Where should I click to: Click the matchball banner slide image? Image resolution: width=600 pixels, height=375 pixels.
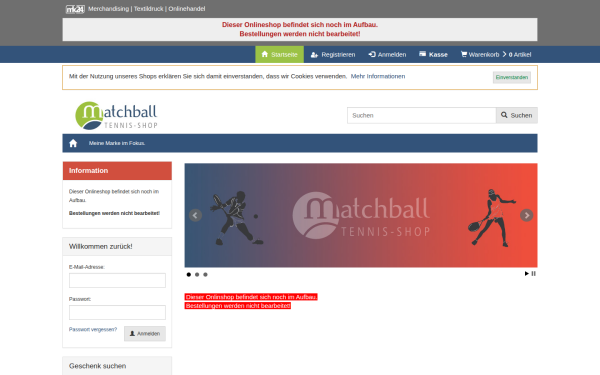click(361, 215)
